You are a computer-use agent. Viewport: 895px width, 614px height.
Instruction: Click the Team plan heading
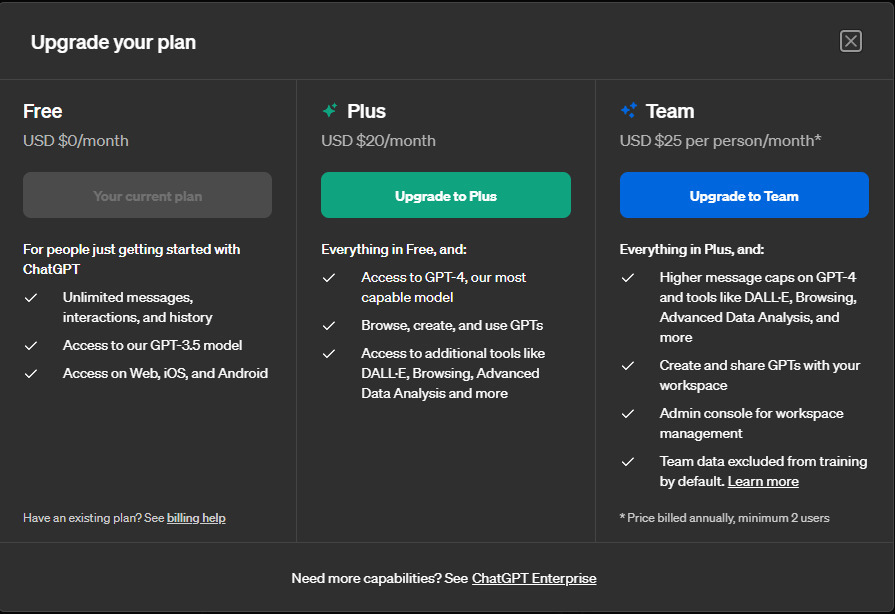tap(670, 111)
